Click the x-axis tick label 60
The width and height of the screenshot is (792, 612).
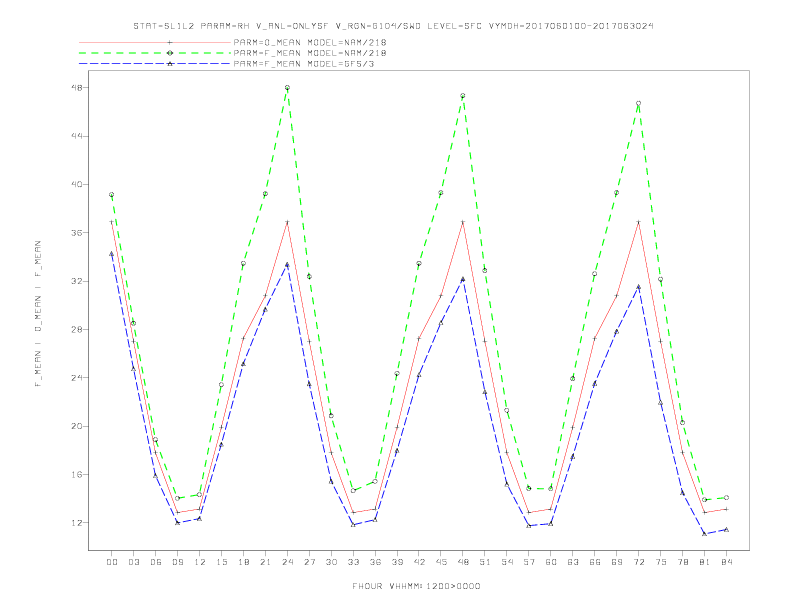pos(551,562)
